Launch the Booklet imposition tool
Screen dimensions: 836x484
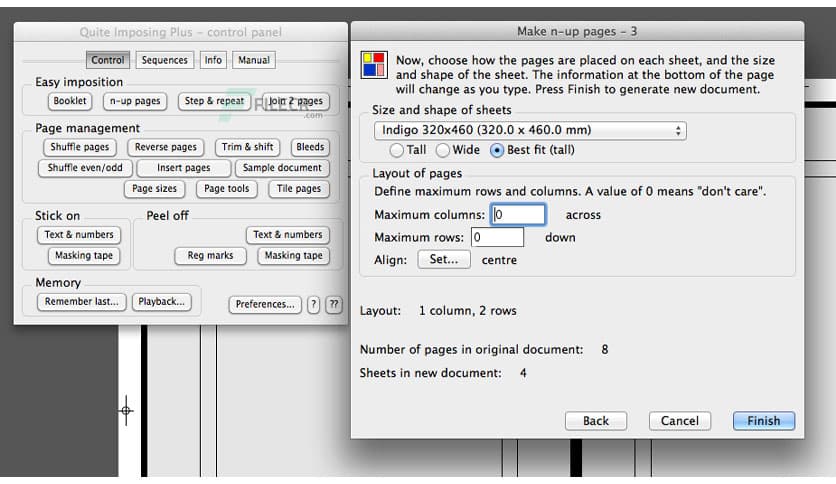pos(70,101)
